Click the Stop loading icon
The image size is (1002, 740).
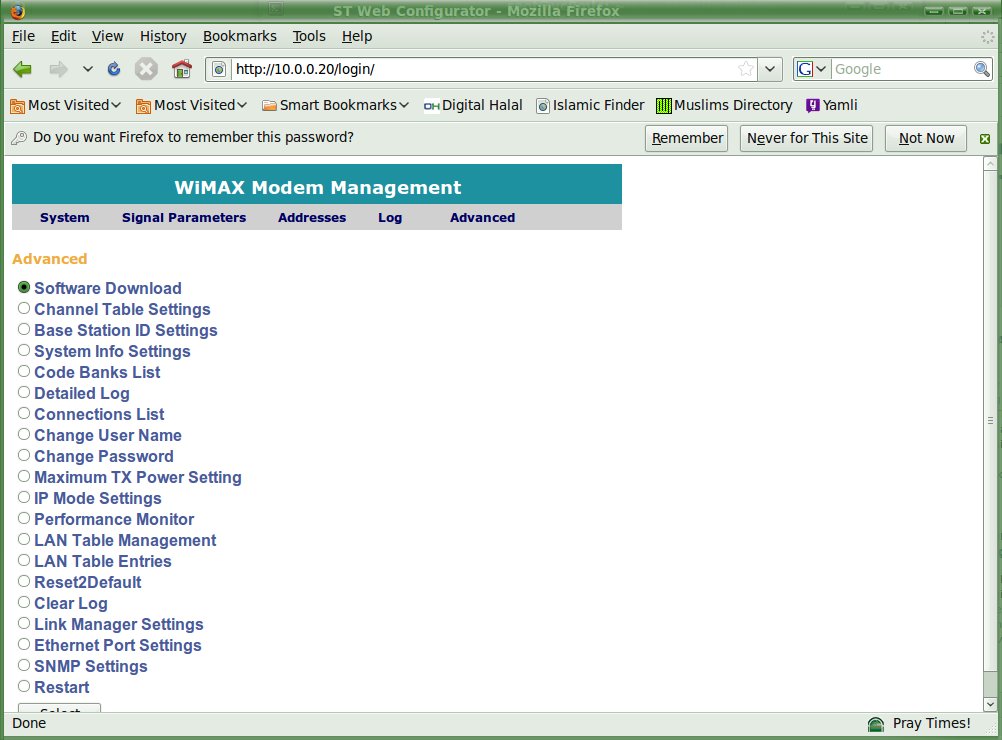(x=146, y=69)
